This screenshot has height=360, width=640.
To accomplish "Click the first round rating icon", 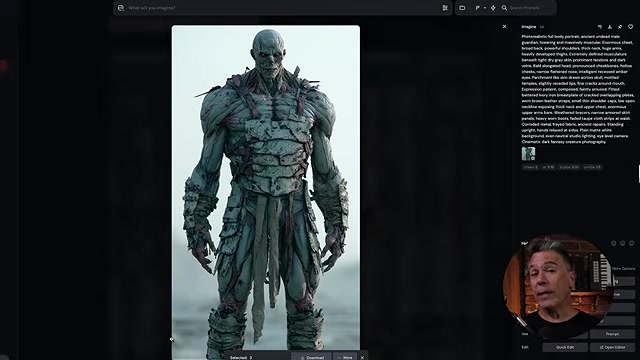I will click(x=613, y=243).
